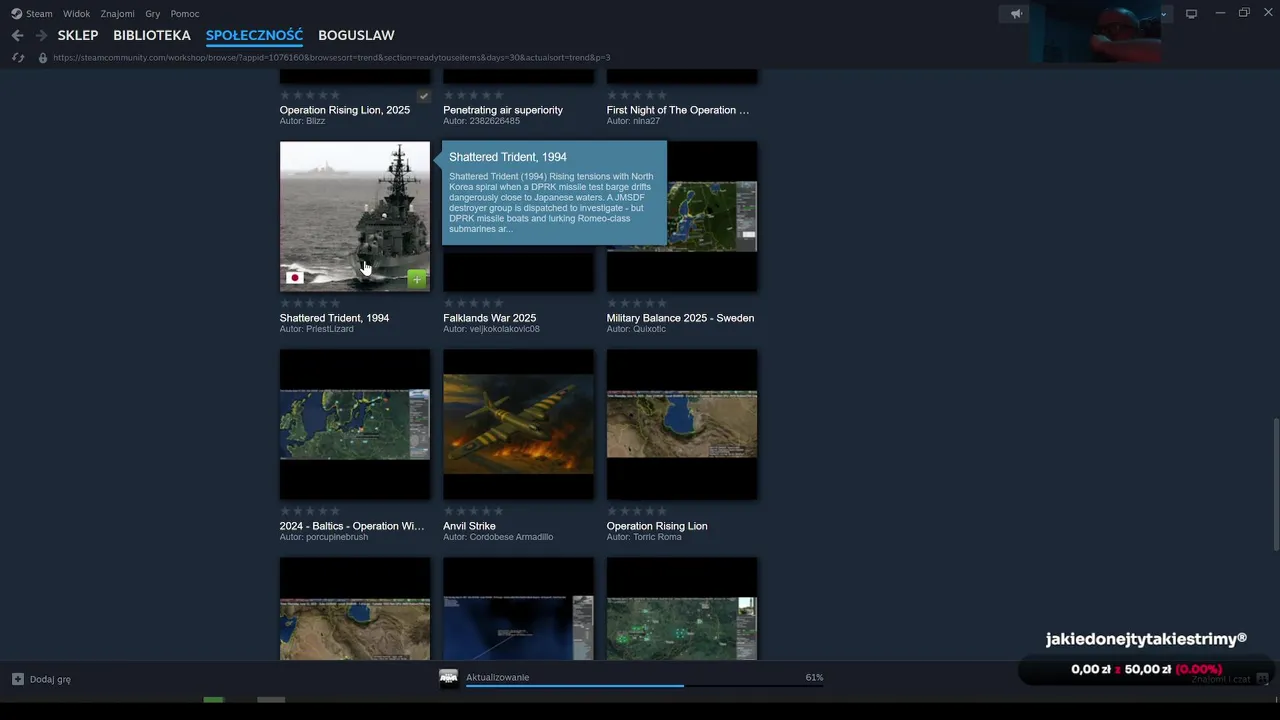Open the 2024 - Baltics map thumbnail
This screenshot has height=720, width=1280.
click(x=355, y=424)
